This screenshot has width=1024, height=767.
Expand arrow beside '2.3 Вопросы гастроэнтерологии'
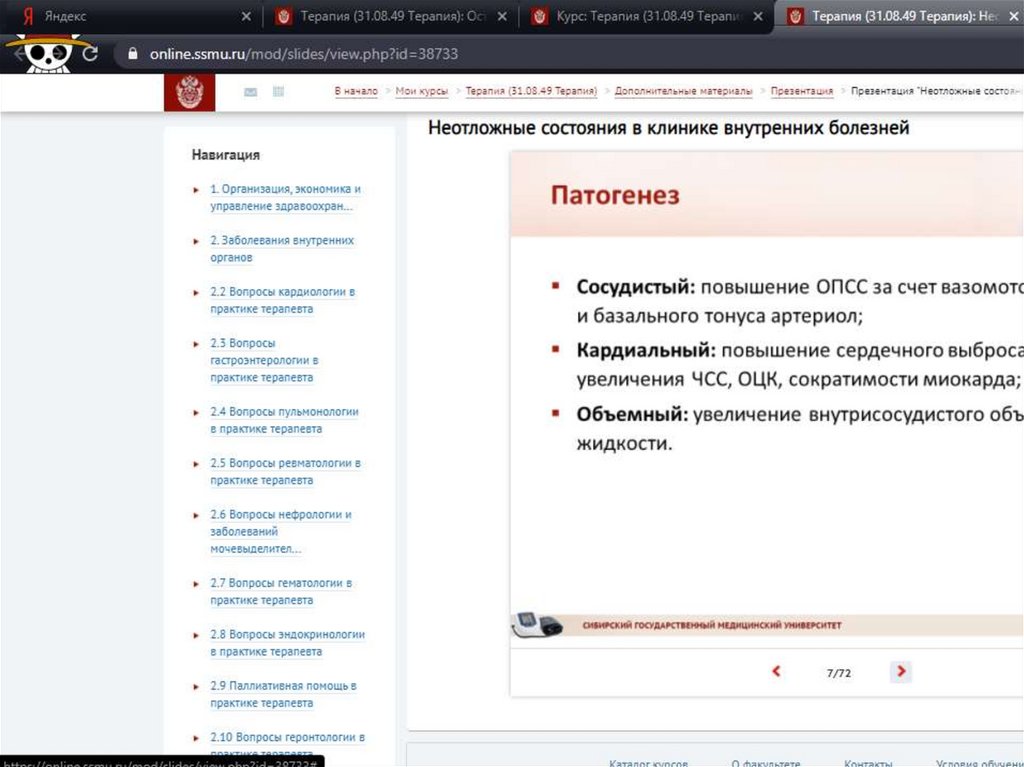click(x=196, y=344)
